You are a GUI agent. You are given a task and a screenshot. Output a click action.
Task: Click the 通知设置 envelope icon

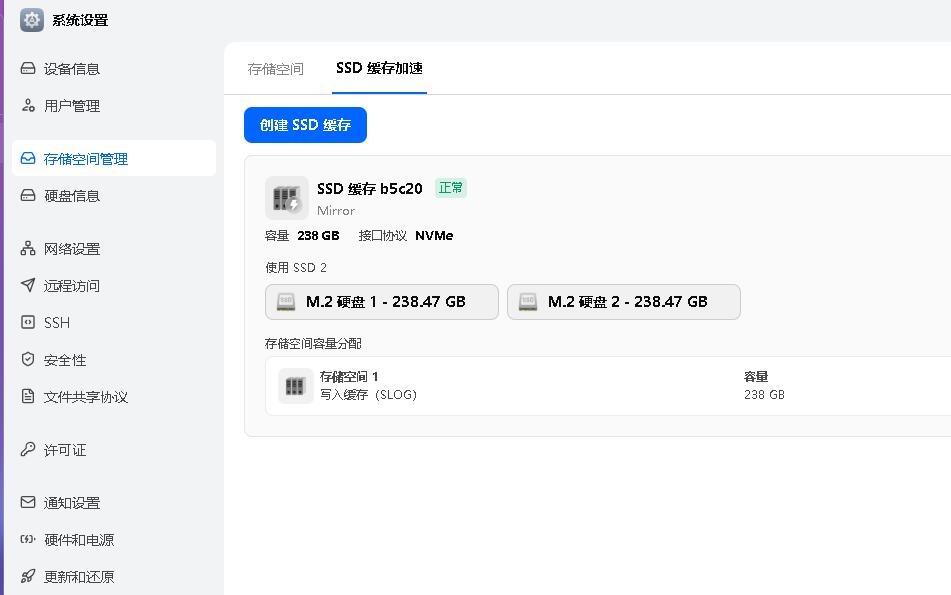28,502
